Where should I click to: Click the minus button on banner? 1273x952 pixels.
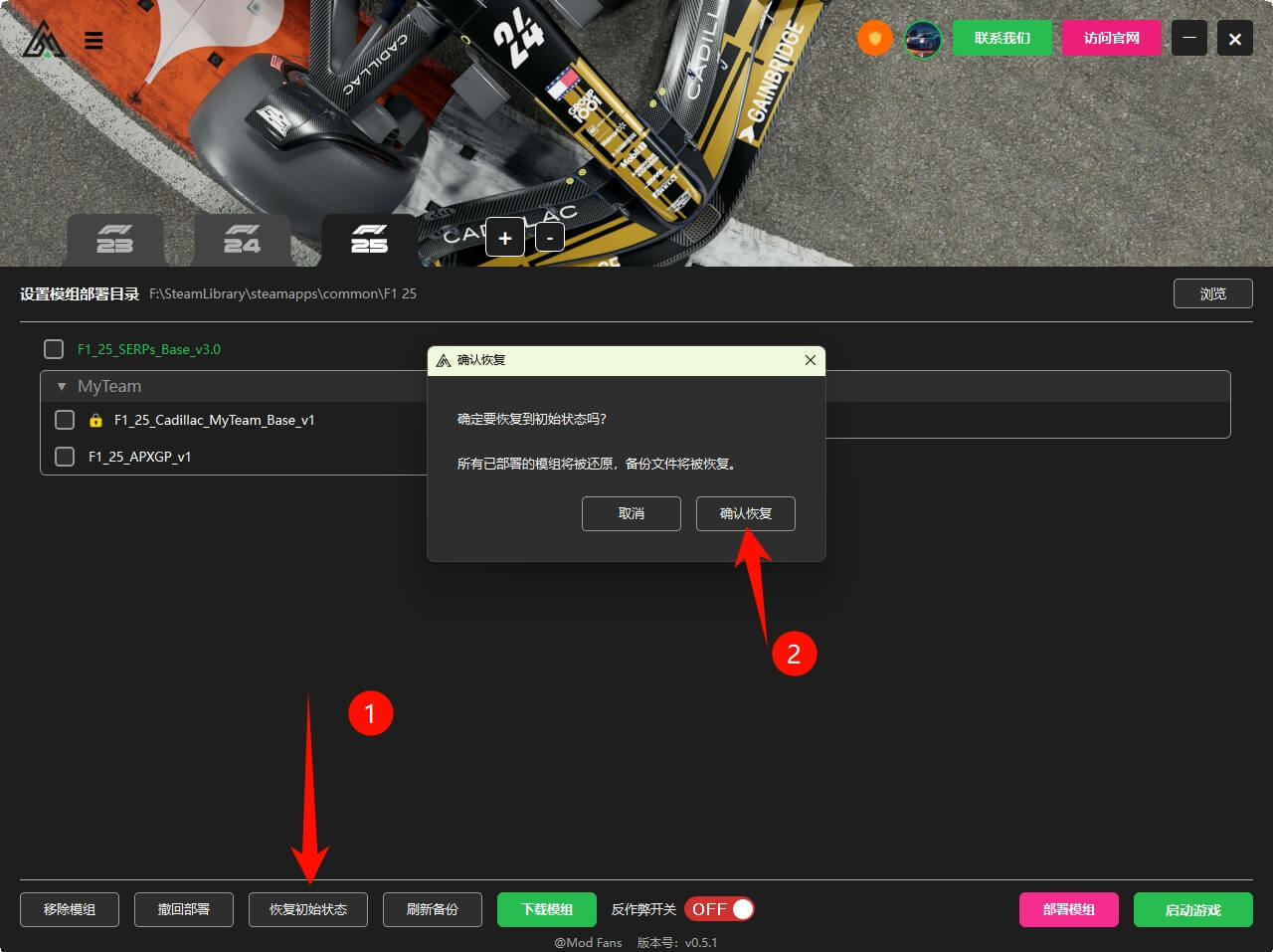550,238
